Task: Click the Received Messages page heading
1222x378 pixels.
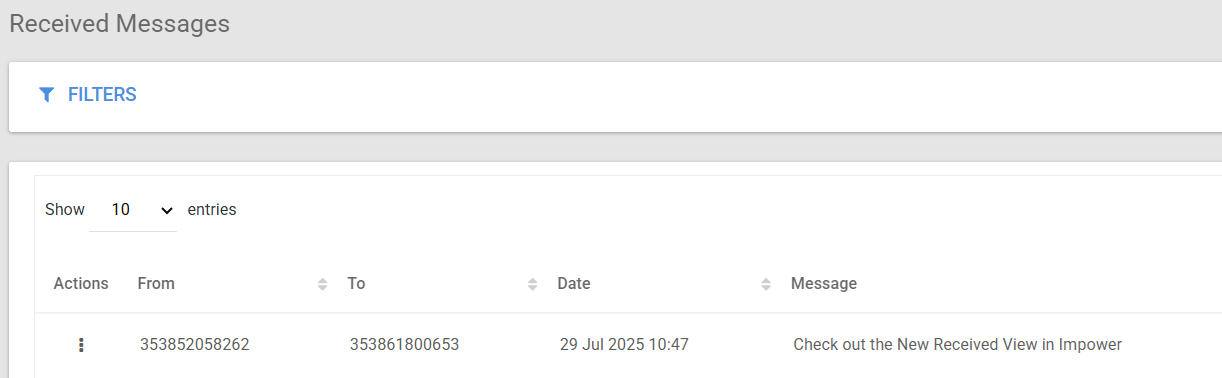Action: [120, 23]
